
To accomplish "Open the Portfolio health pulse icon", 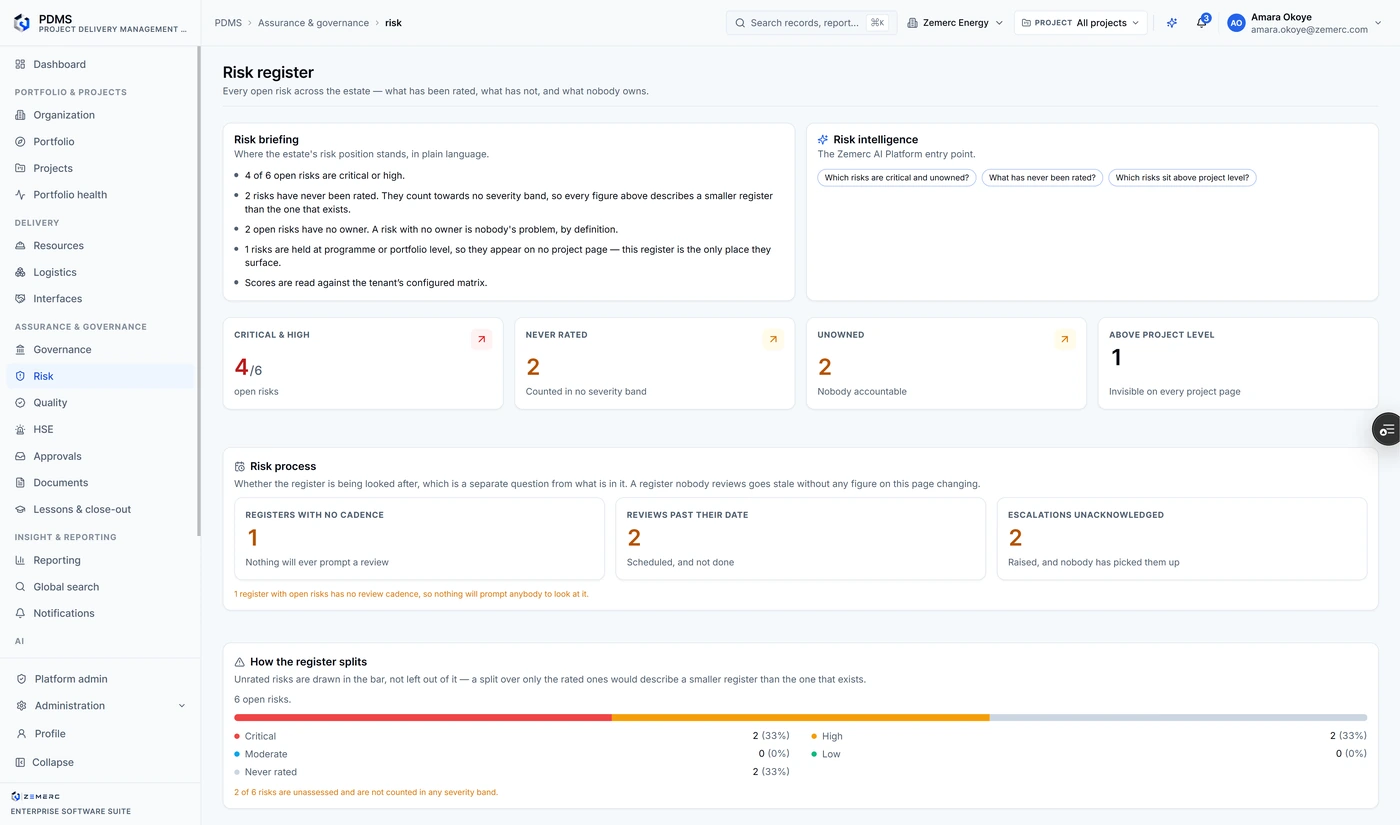I will [x=20, y=195].
